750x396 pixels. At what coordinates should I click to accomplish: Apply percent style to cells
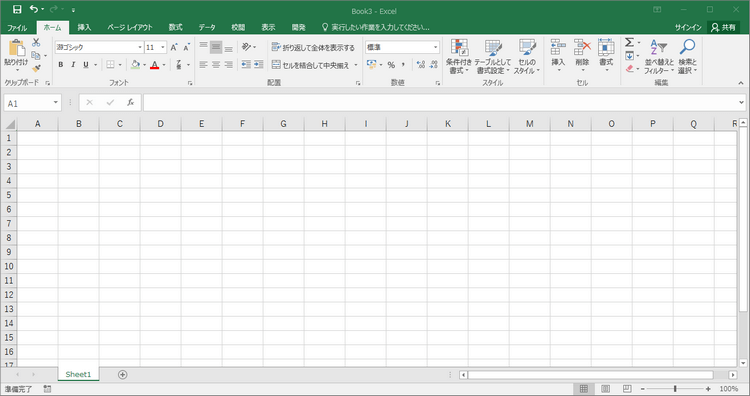[x=391, y=65]
